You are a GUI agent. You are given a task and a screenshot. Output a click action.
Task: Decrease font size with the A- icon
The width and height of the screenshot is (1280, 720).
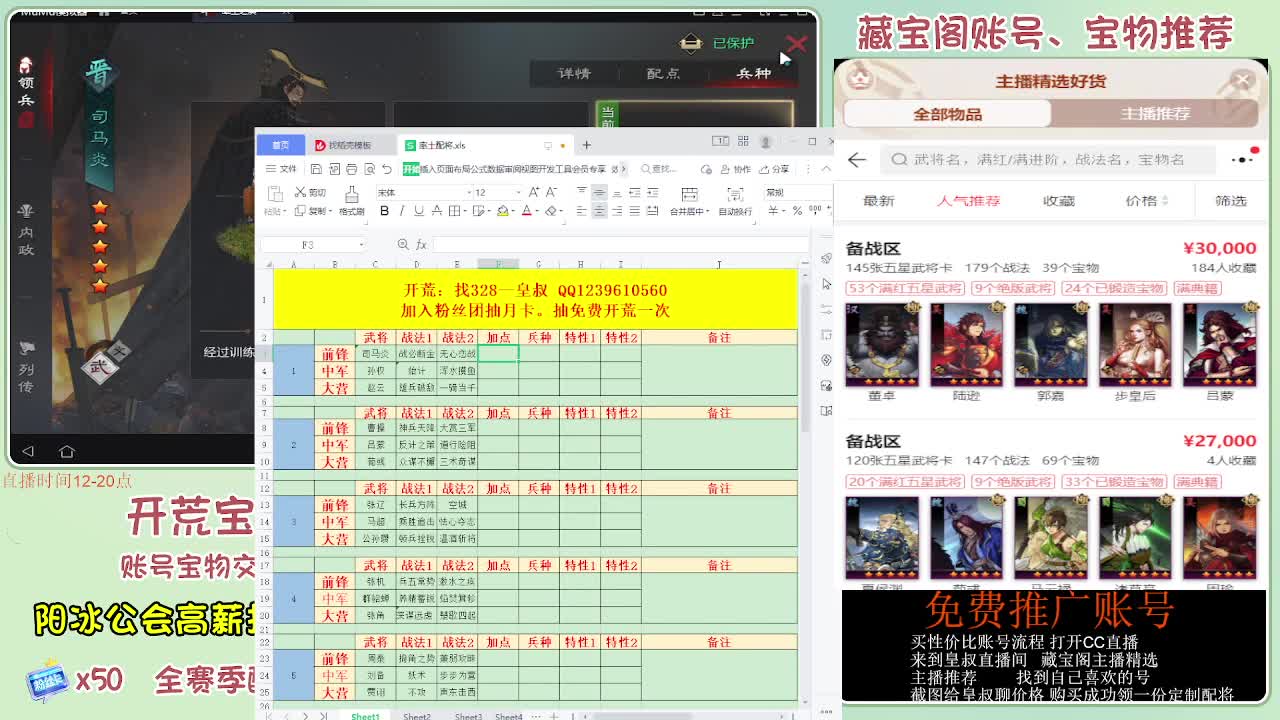552,192
